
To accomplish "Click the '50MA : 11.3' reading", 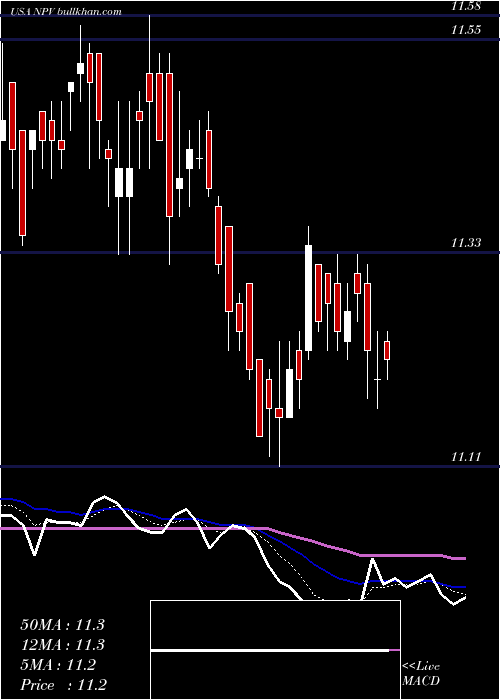I will pos(62,625).
